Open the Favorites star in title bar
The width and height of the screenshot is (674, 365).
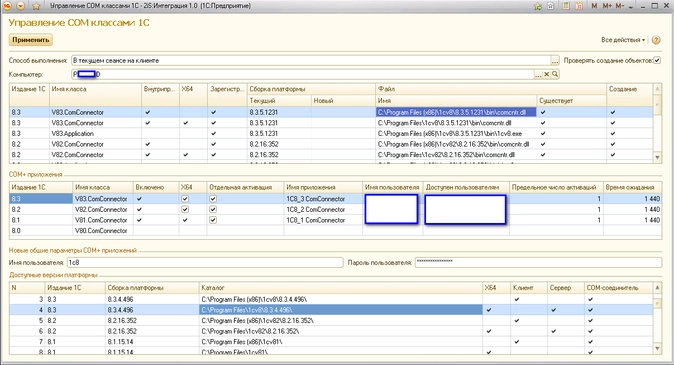coord(36,6)
